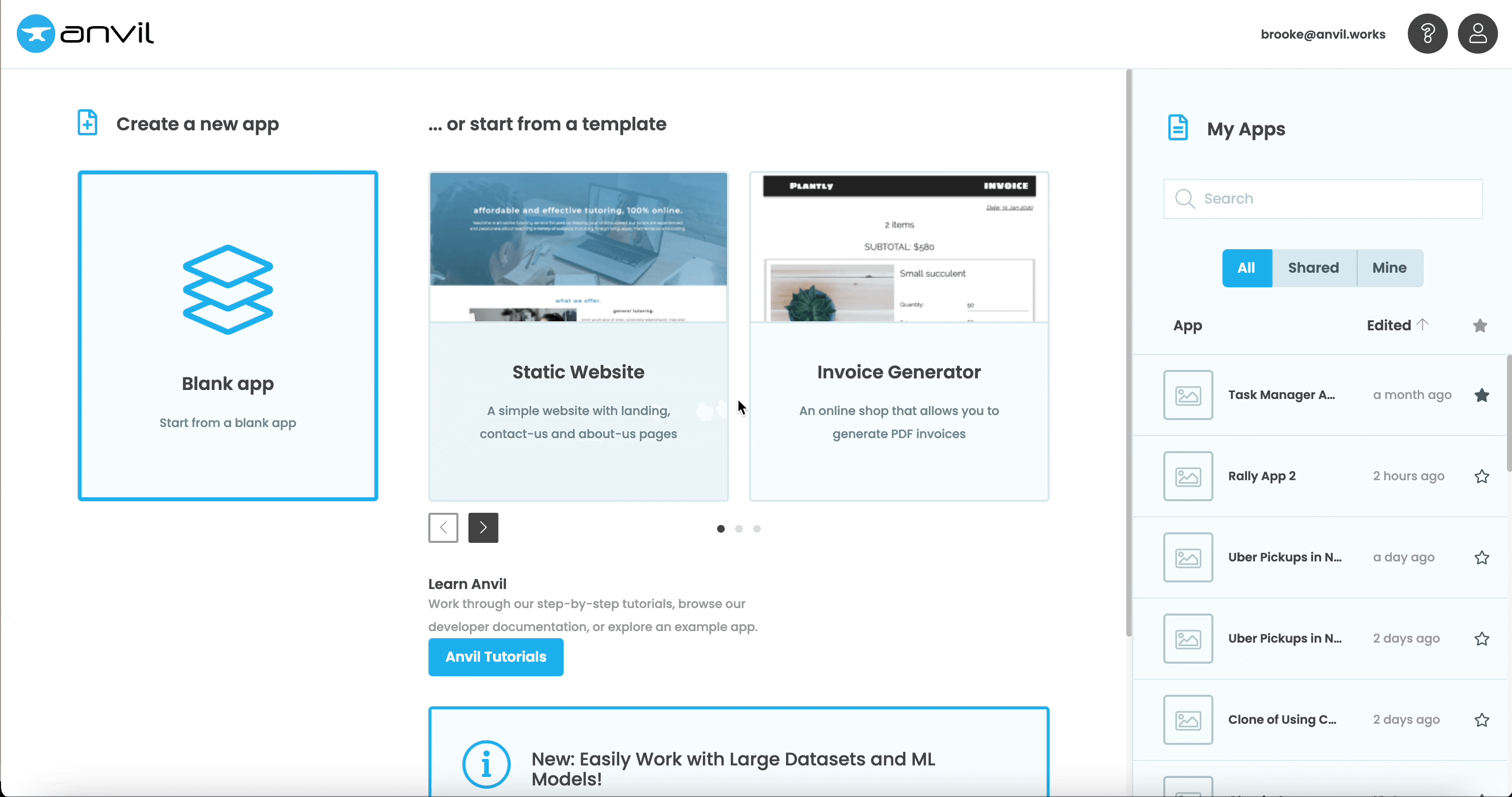The height and width of the screenshot is (797, 1512).
Task: Click the Anvil logo icon top left
Action: (36, 34)
